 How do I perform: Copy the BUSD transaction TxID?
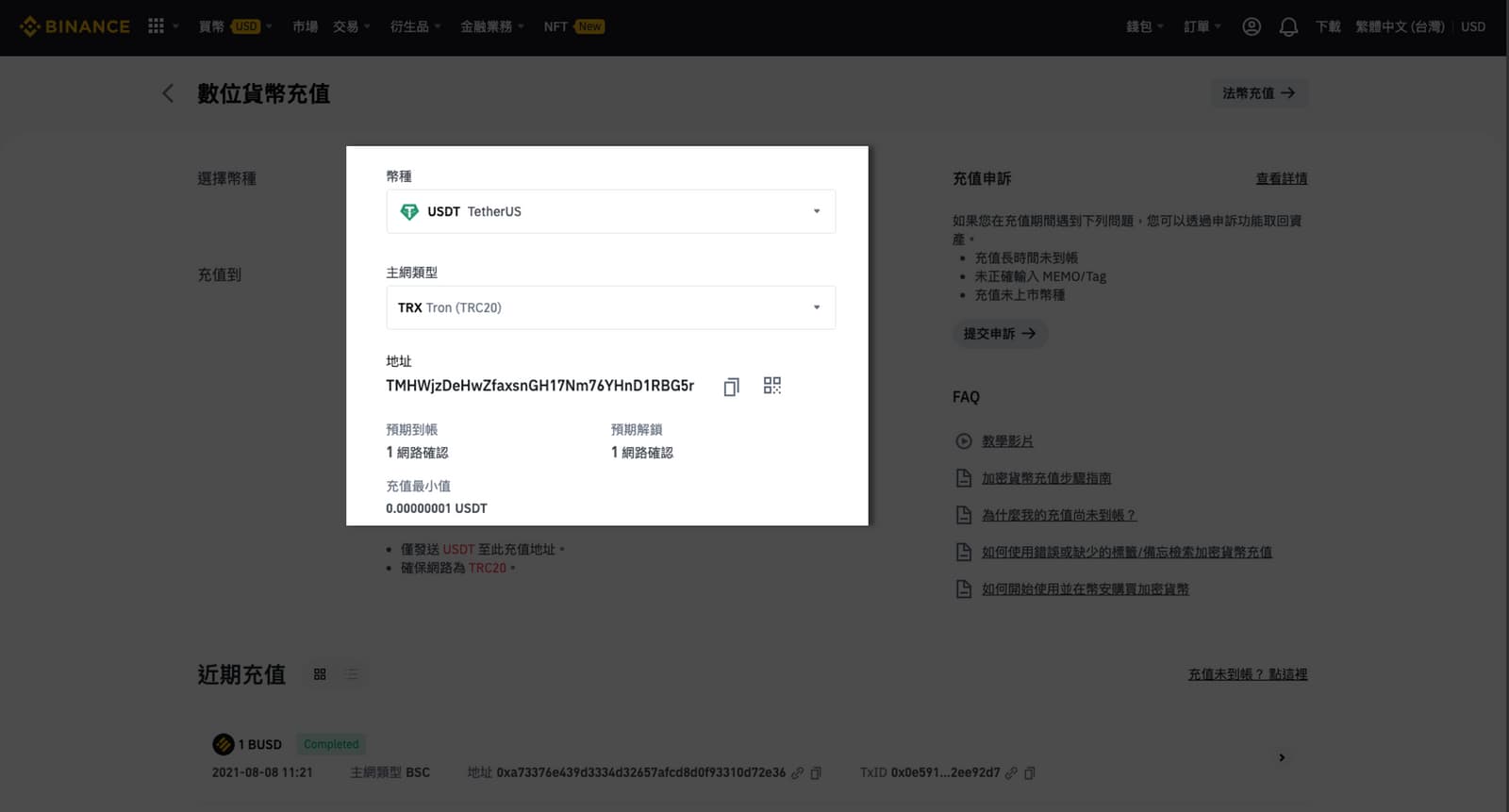[x=1030, y=773]
